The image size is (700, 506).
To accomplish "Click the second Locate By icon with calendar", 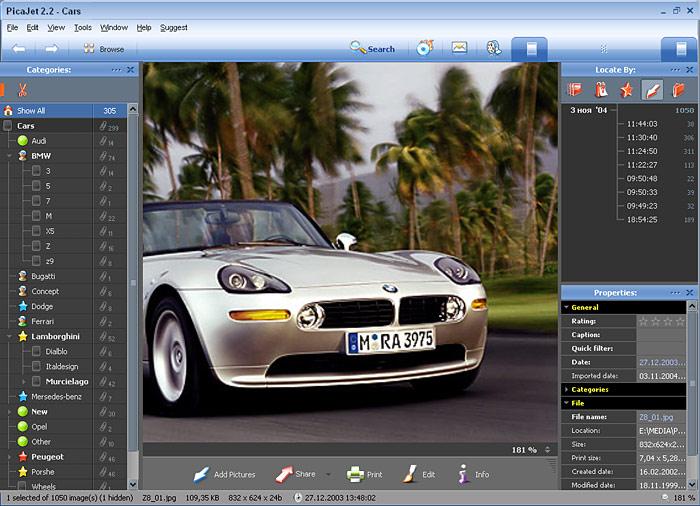I will click(x=601, y=90).
